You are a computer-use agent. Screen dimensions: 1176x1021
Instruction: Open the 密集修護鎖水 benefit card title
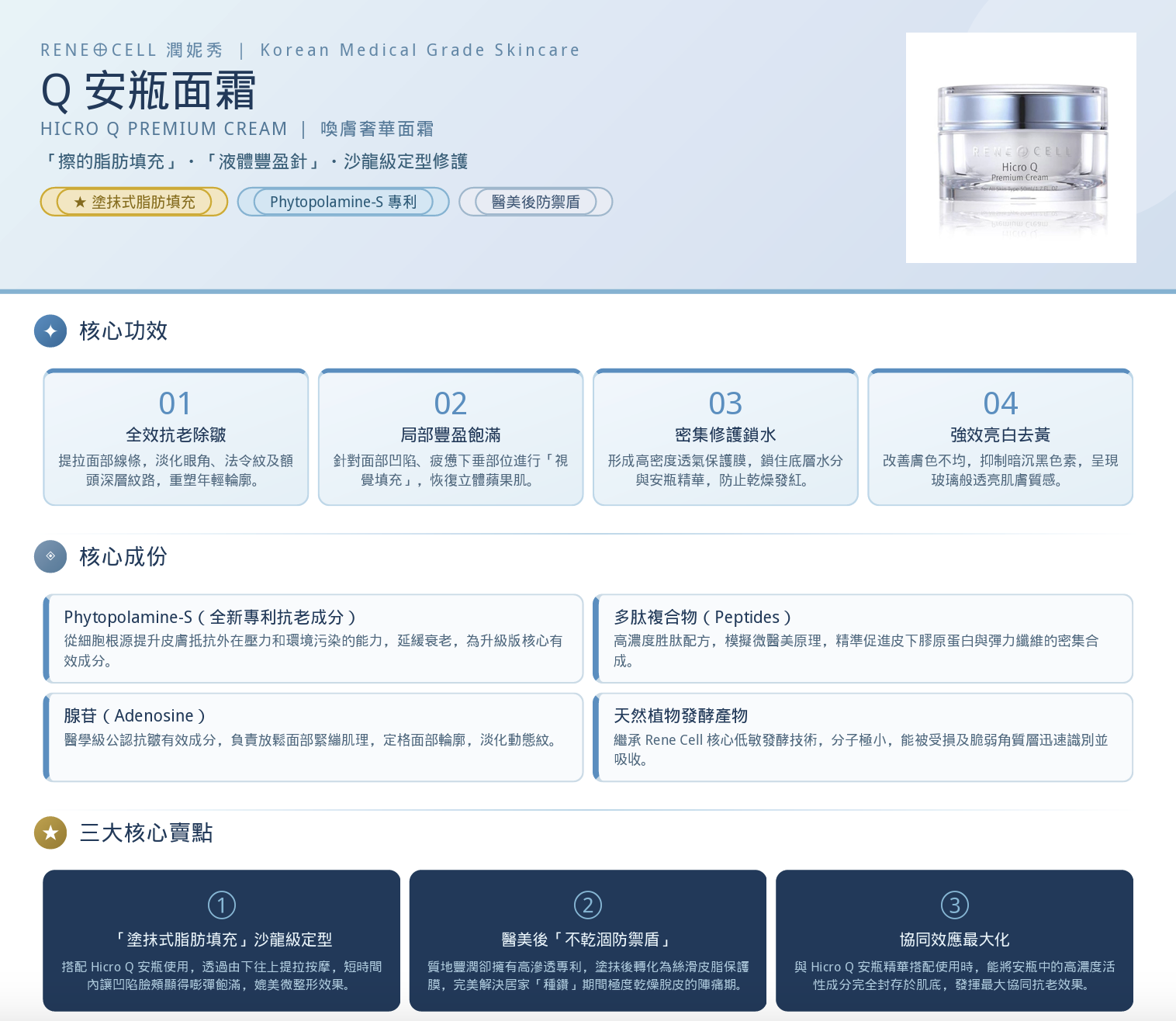tap(725, 435)
